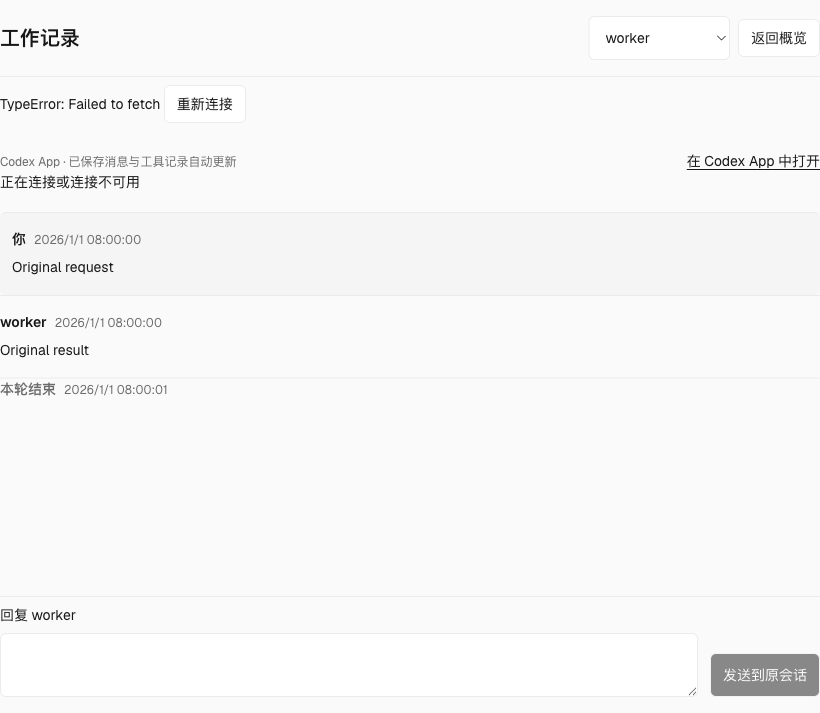Click the 工作记录 page heading
This screenshot has height=713, width=820.
[40, 38]
